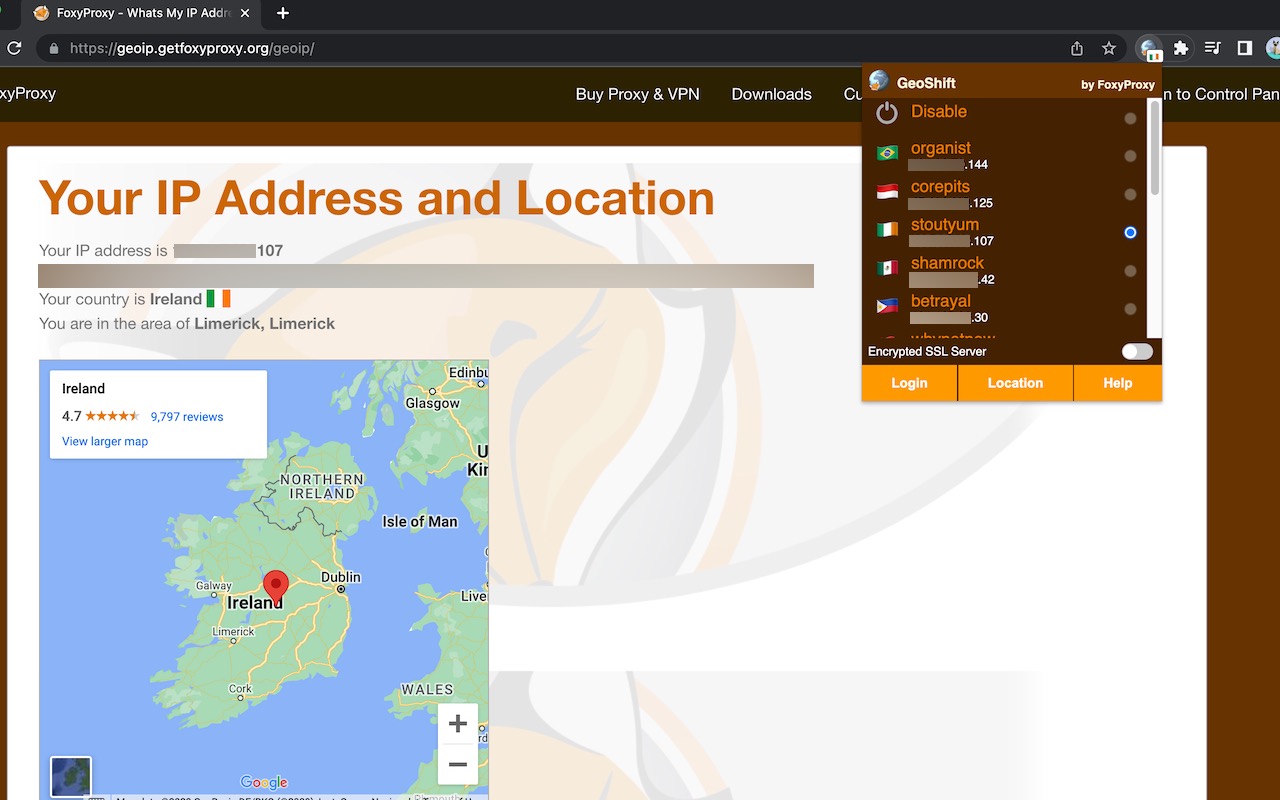The image size is (1280, 800).
Task: Reload the page with the refresh icon
Action: click(x=14, y=48)
